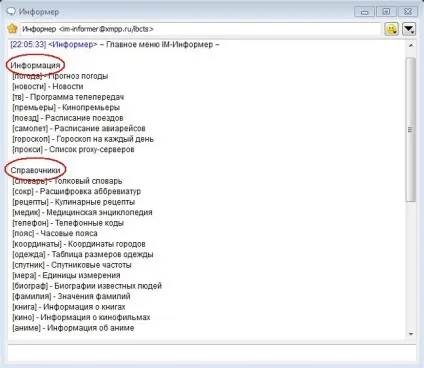Click the [кино] - Информация о кинофильмах line
Viewport: 424px width, 368px height.
(x=81, y=317)
